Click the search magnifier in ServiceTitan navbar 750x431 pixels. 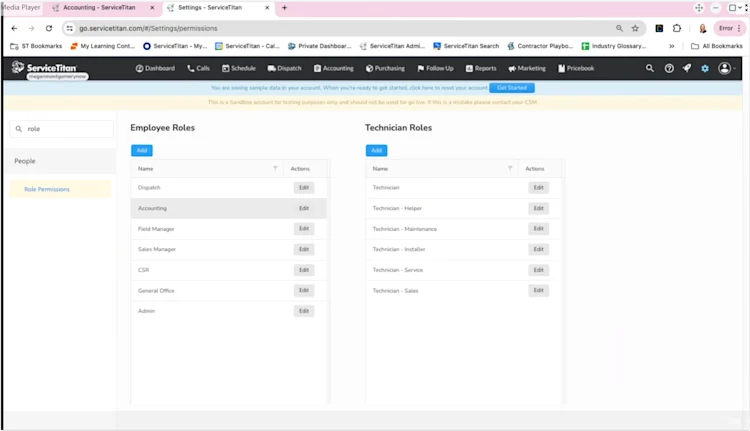click(x=650, y=68)
